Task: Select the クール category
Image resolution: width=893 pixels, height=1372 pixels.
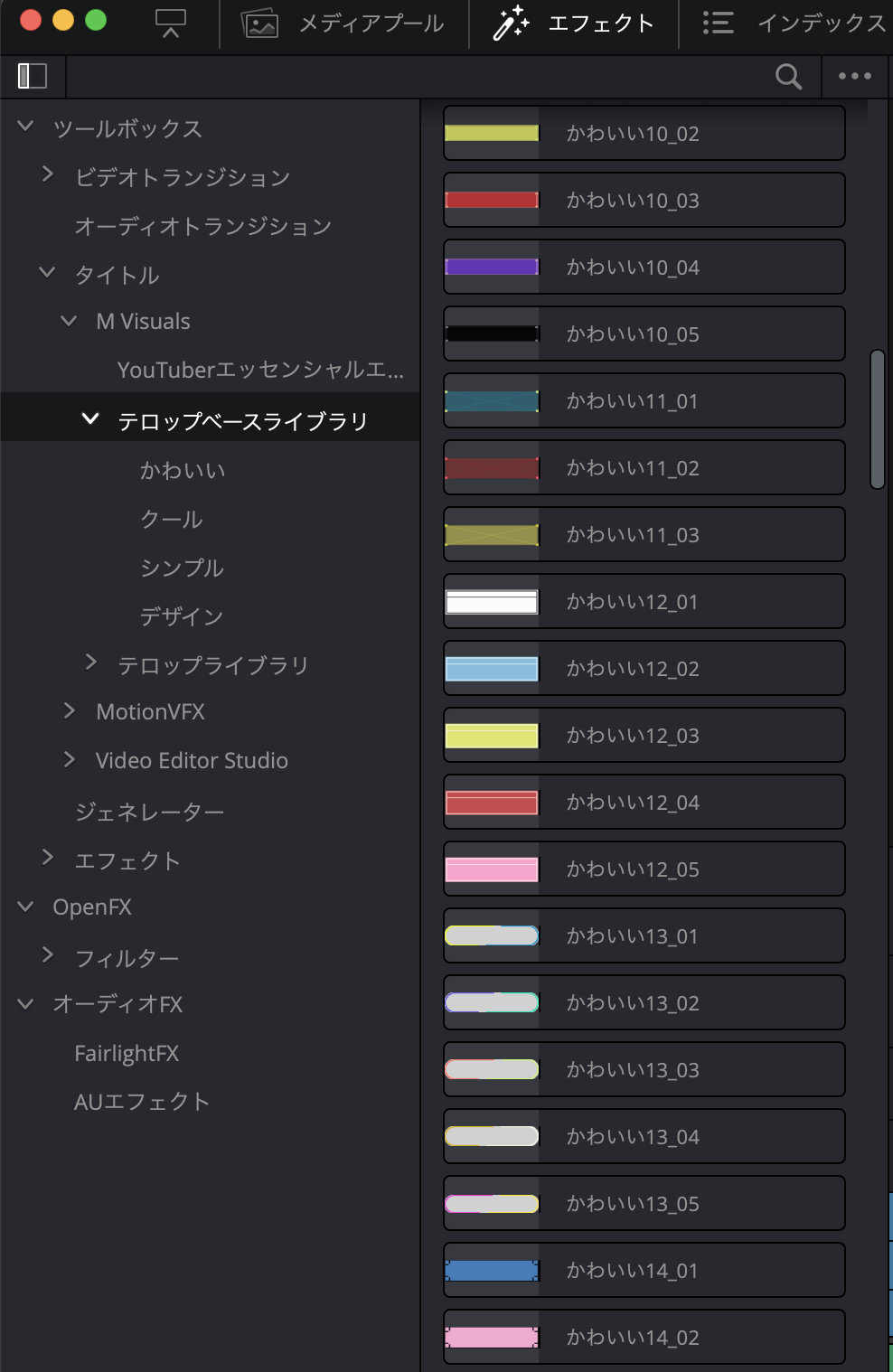Action: 172,519
